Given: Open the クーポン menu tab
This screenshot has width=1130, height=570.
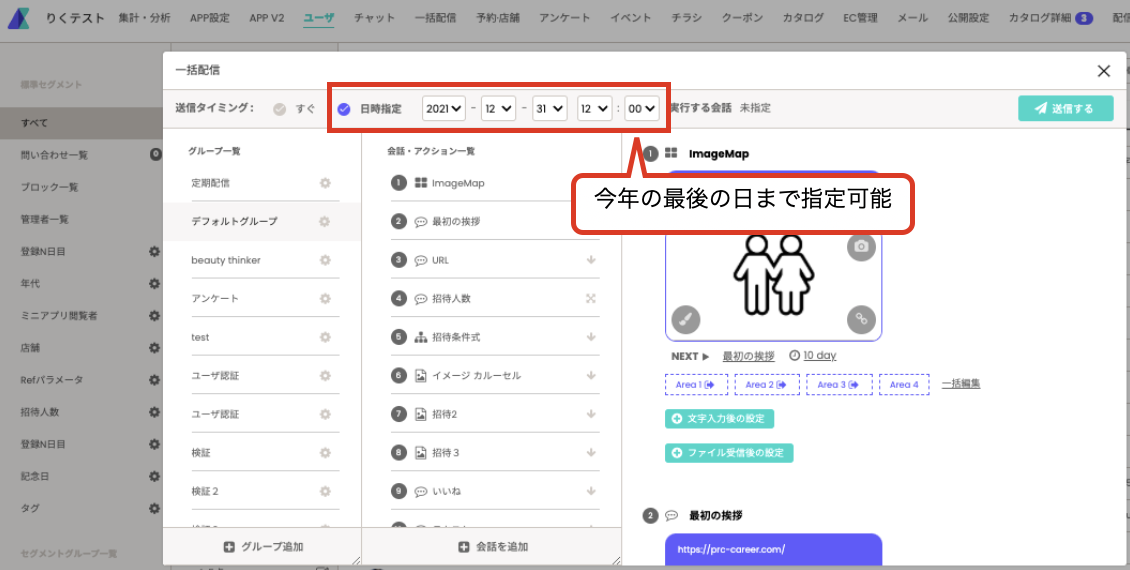Looking at the screenshot, I should click(x=742, y=18).
